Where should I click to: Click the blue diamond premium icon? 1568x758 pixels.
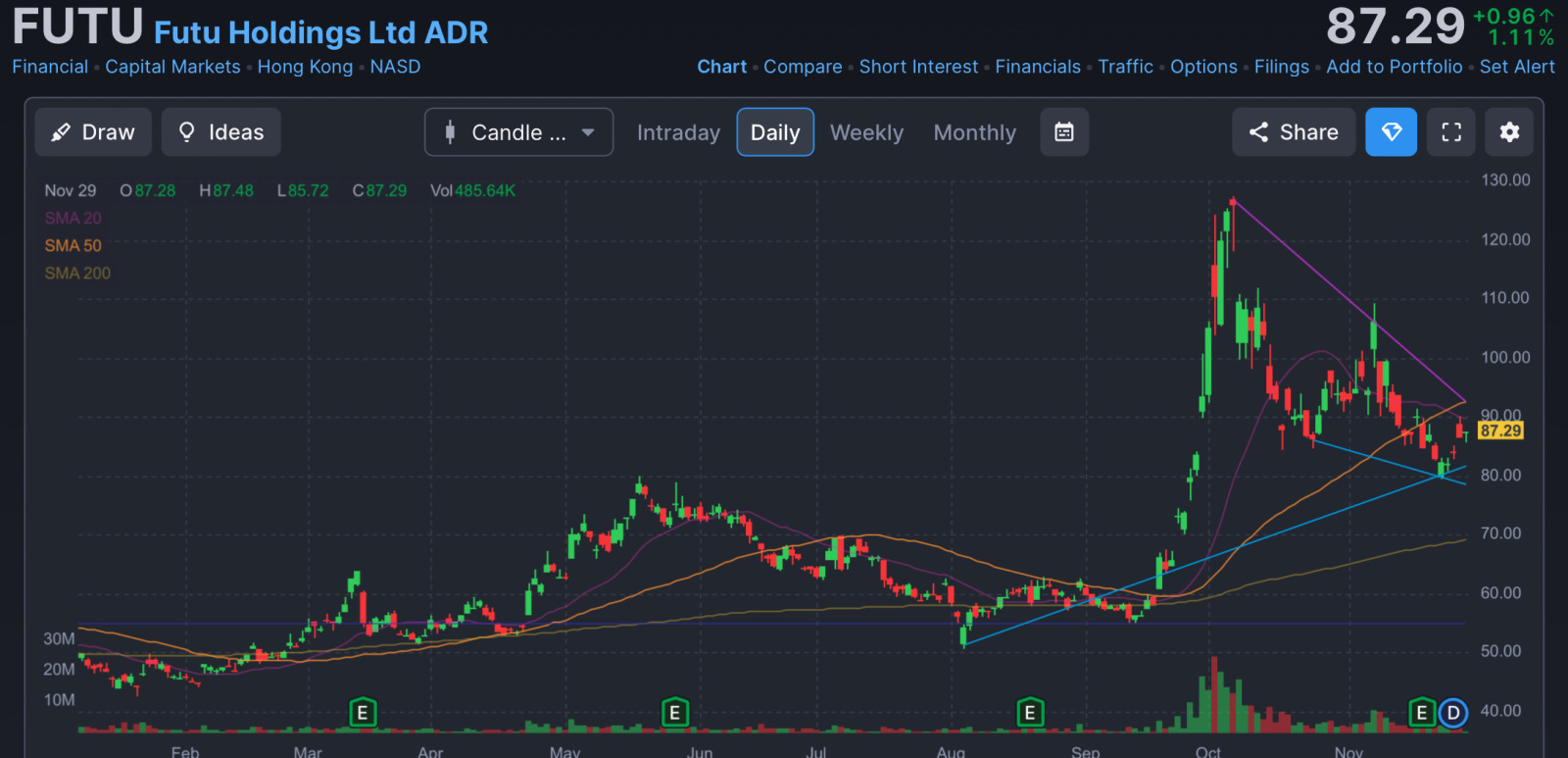[1392, 132]
